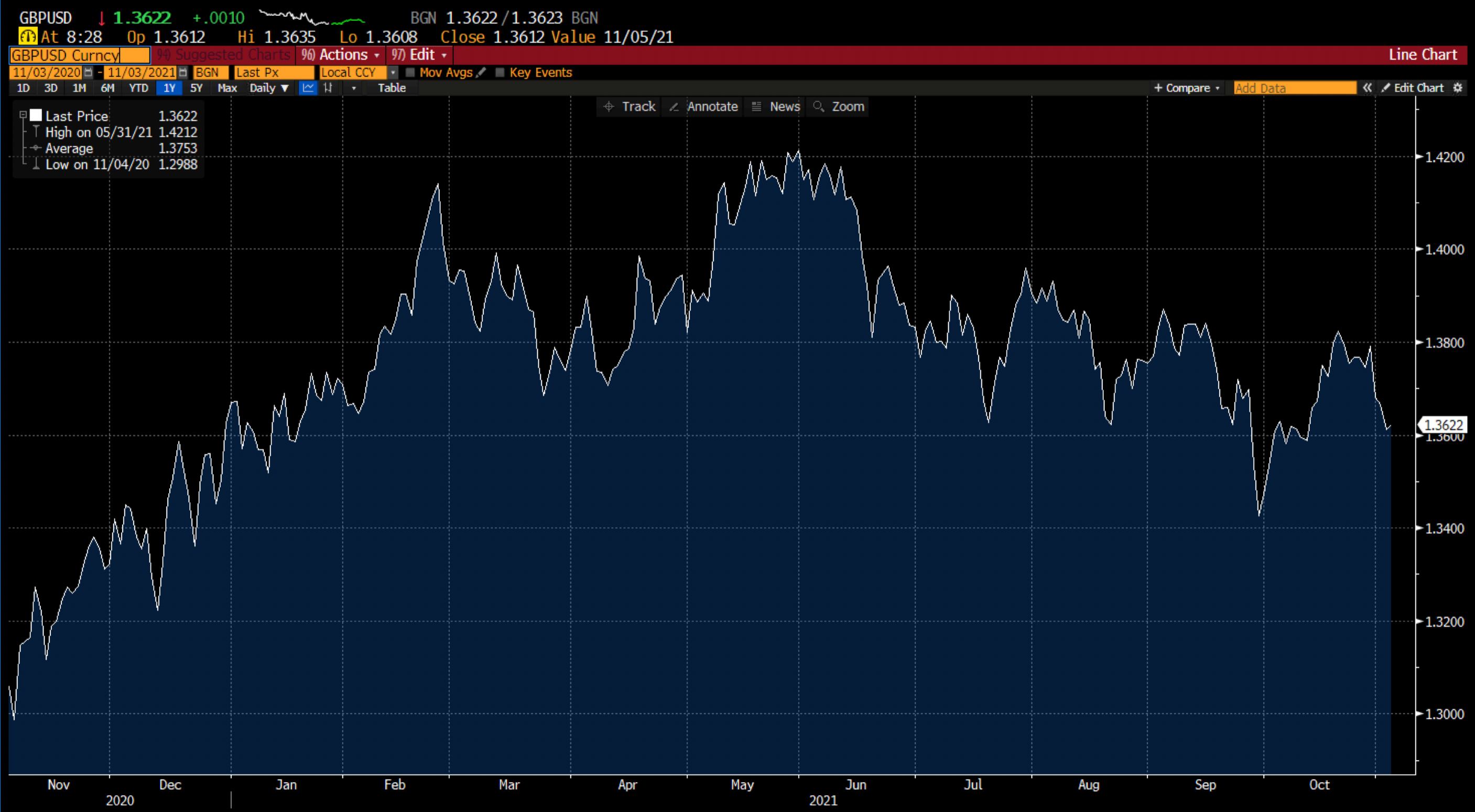
Task: Open News from the chart toolbar
Action: click(775, 106)
